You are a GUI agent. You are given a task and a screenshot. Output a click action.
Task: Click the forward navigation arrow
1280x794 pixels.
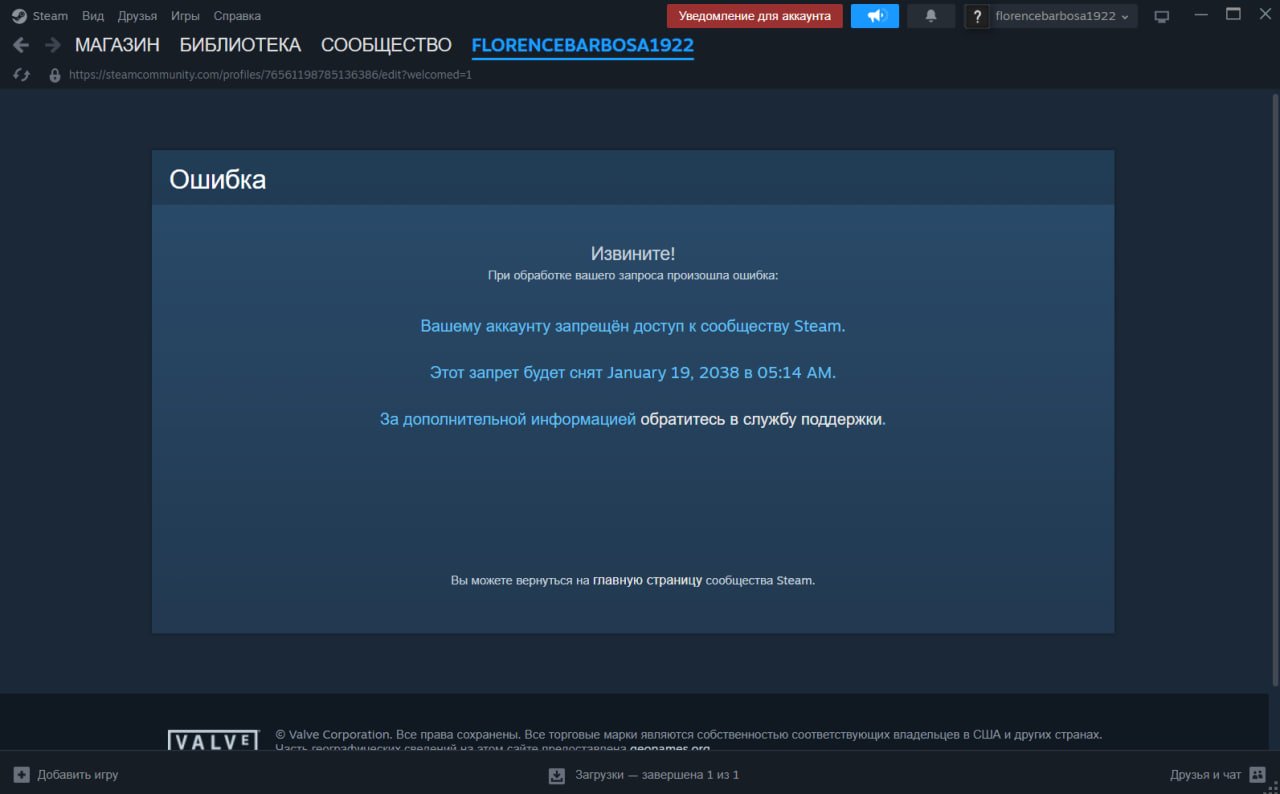tap(52, 45)
